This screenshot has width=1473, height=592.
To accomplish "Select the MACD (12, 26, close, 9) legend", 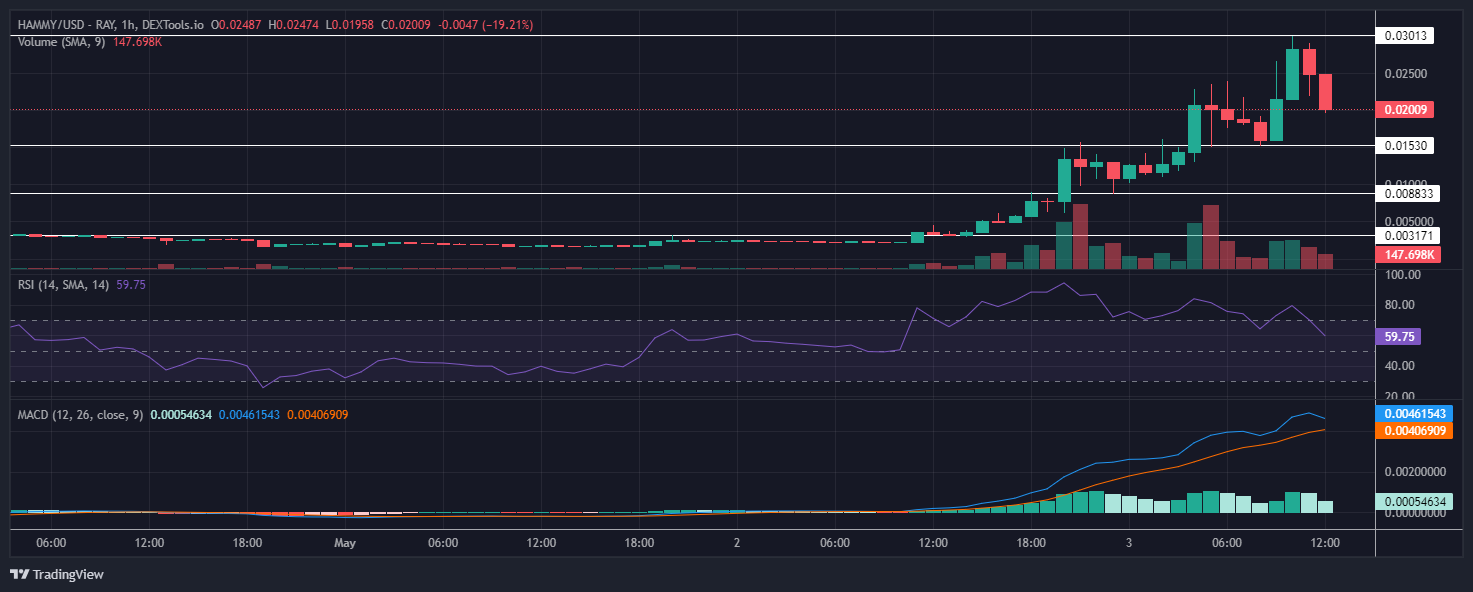I will [79, 414].
